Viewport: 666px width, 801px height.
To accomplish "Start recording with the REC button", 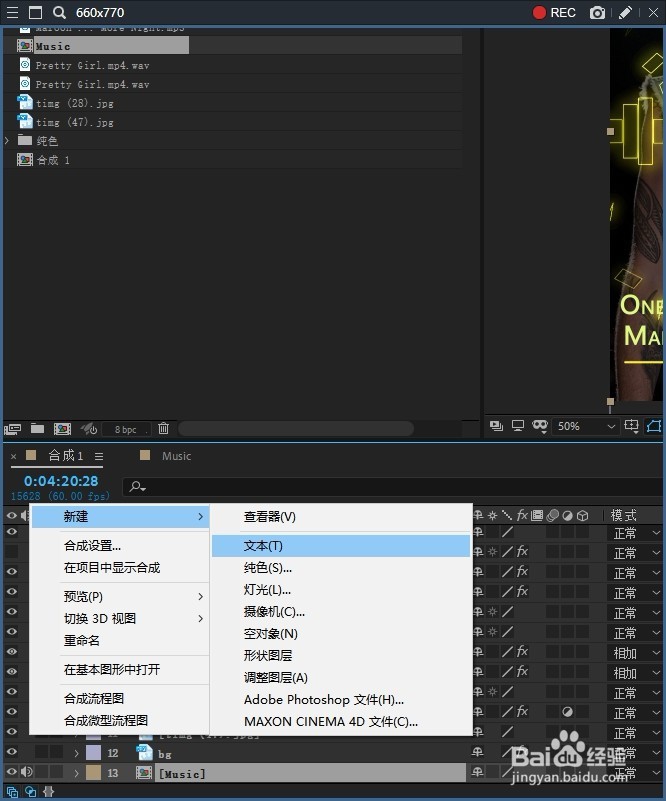I will [x=554, y=13].
